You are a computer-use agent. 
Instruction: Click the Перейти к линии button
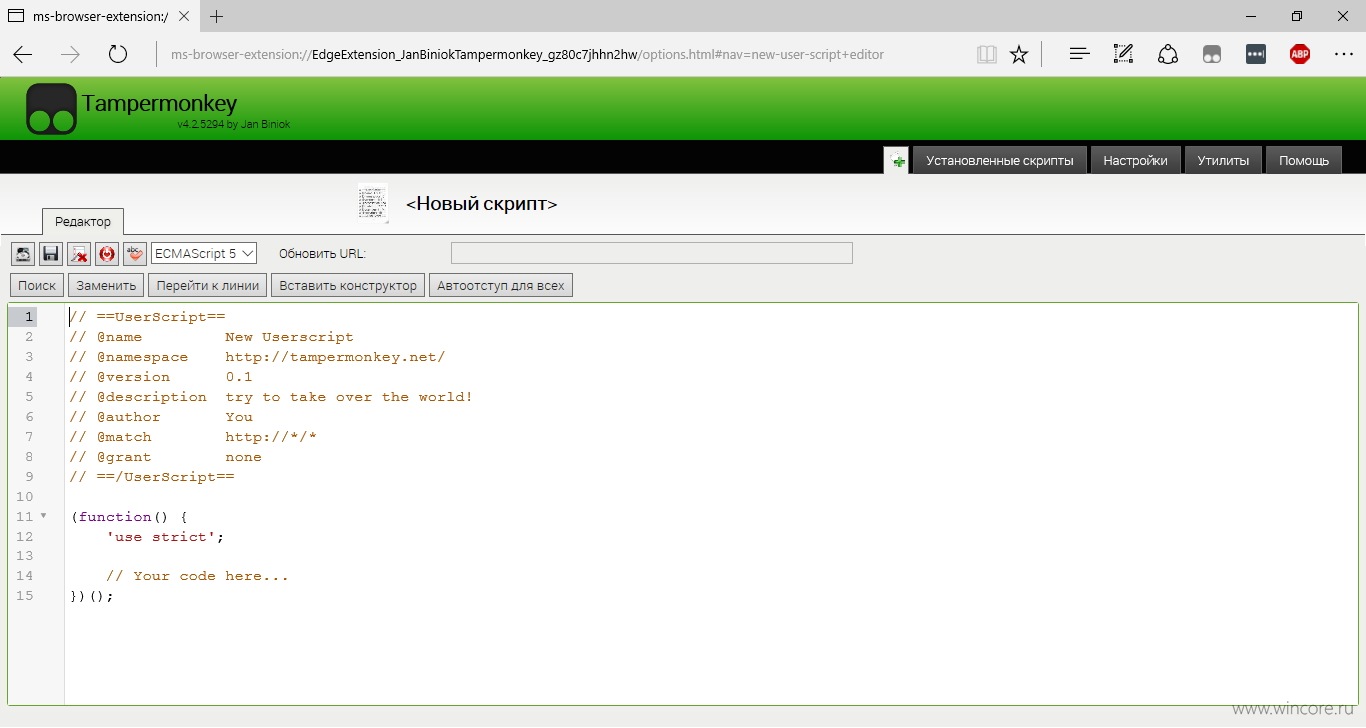pyautogui.click(x=208, y=285)
